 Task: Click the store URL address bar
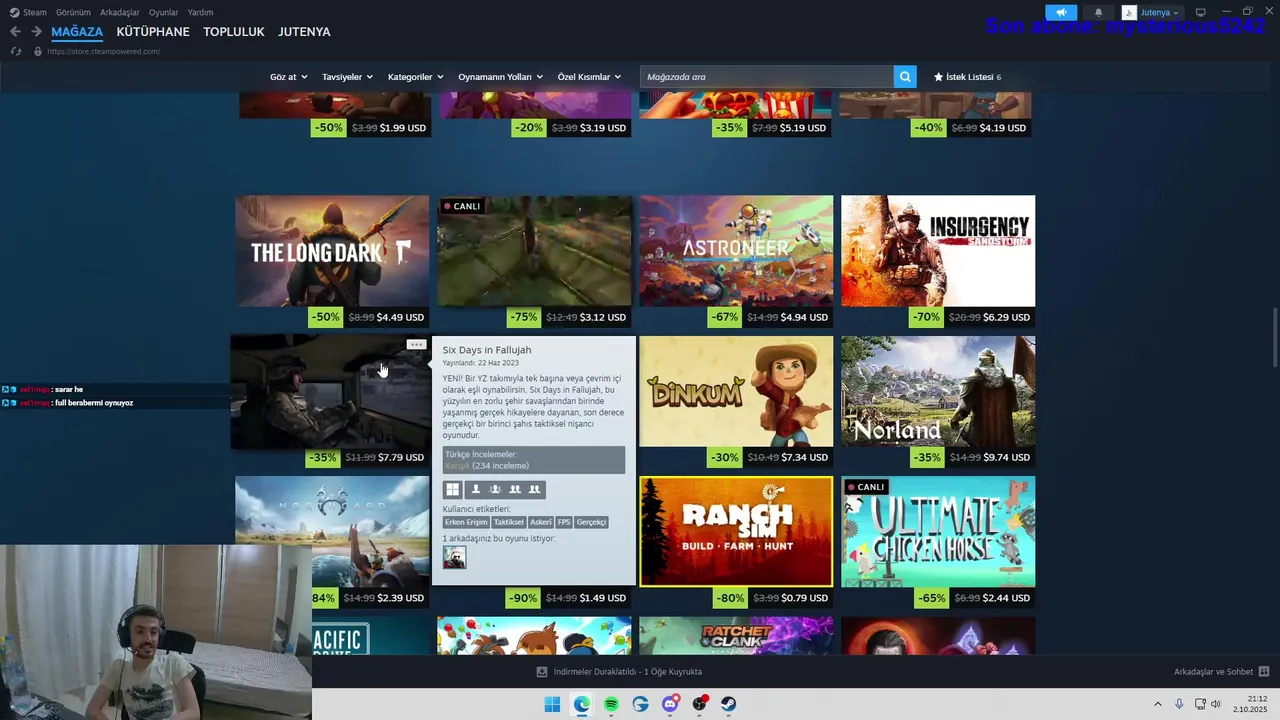tap(103, 51)
